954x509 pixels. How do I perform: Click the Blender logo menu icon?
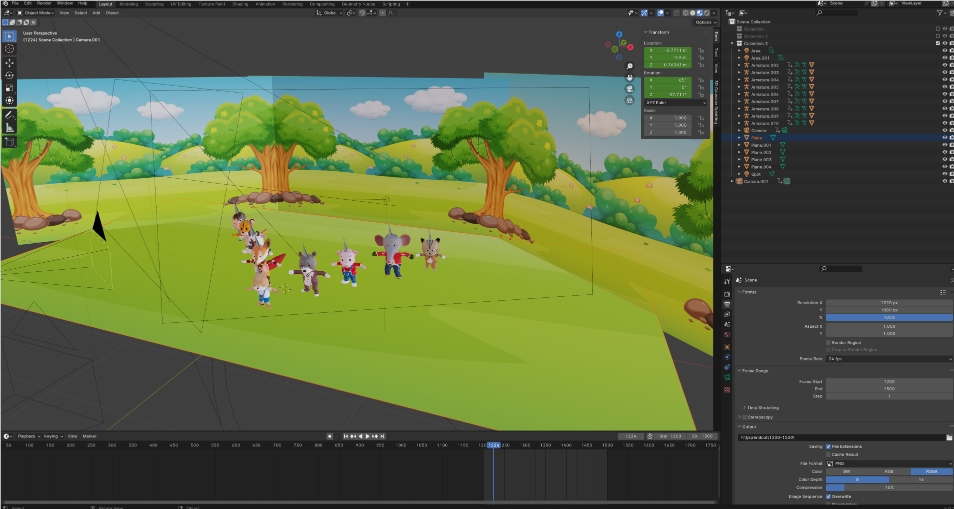pos(5,3)
